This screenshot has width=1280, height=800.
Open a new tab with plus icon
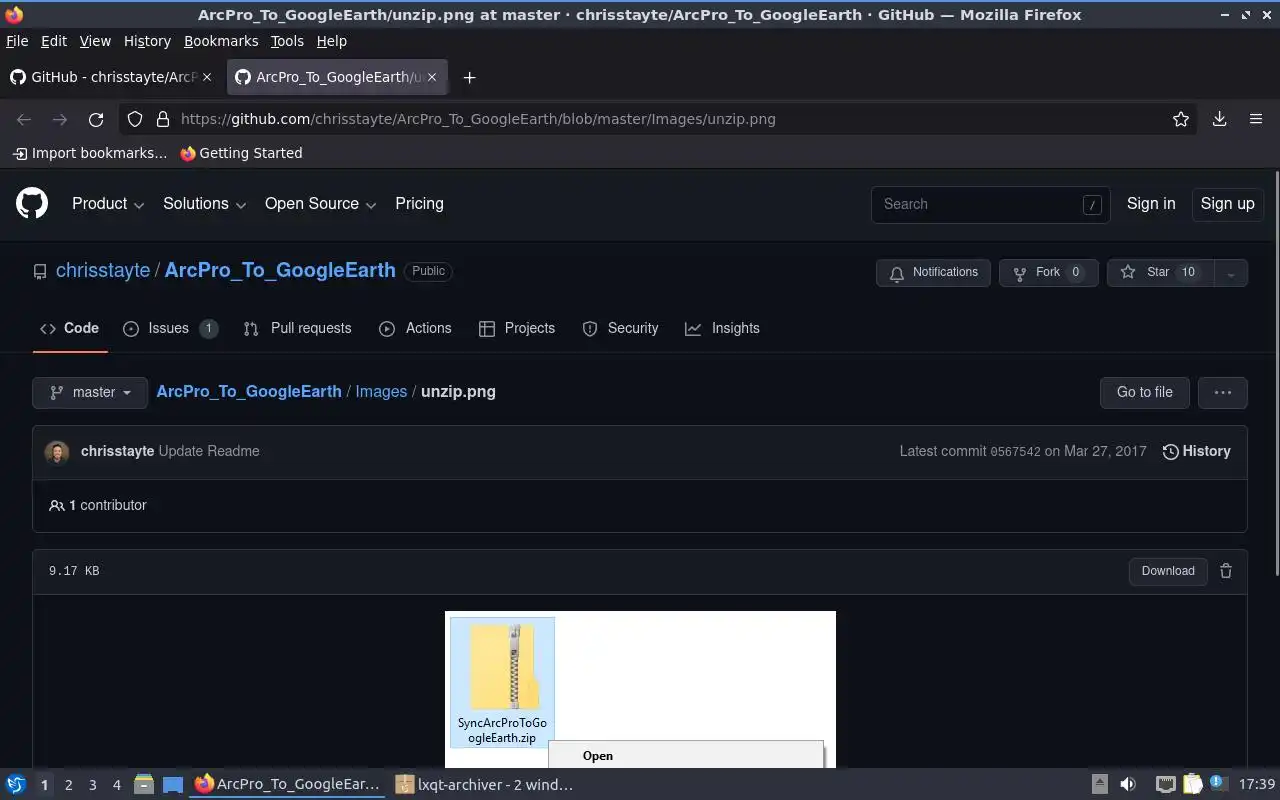(469, 77)
